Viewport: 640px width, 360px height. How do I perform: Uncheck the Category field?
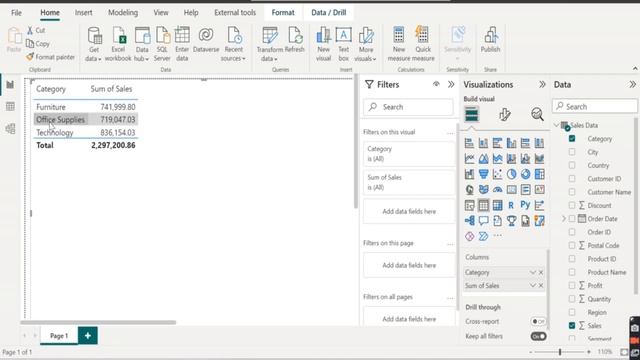tap(572, 139)
